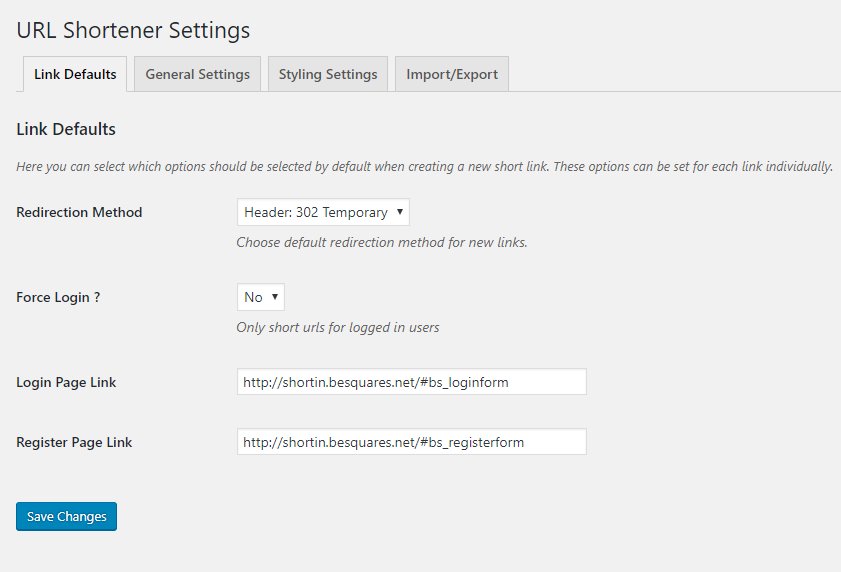
Task: Open the Redirection Method dropdown
Action: click(323, 212)
